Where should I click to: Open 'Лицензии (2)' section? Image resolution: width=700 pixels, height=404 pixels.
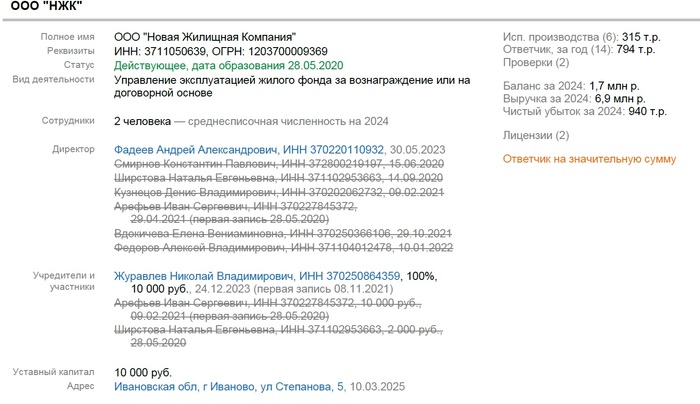535,135
